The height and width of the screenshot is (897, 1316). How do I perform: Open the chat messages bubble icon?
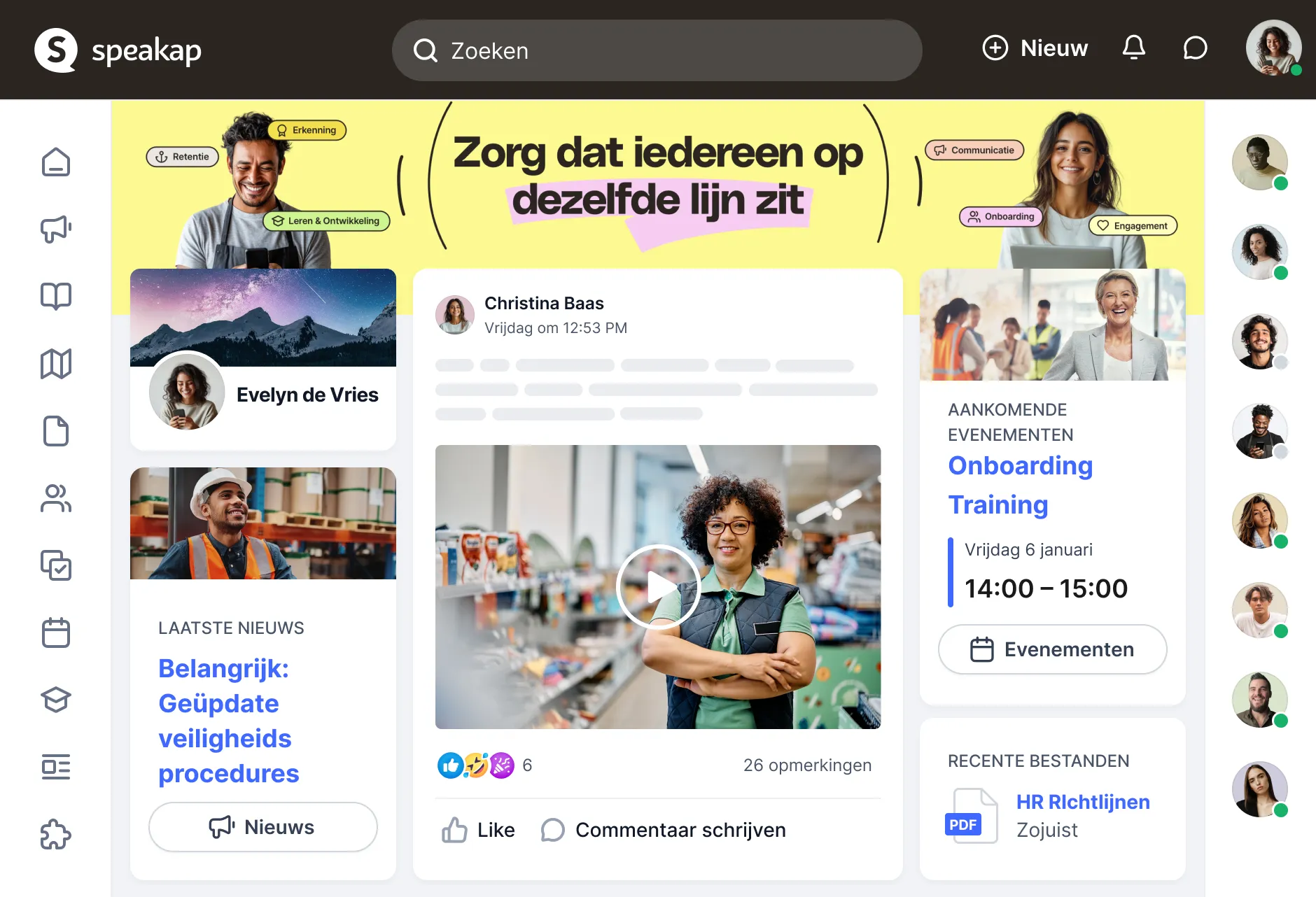tap(1195, 48)
